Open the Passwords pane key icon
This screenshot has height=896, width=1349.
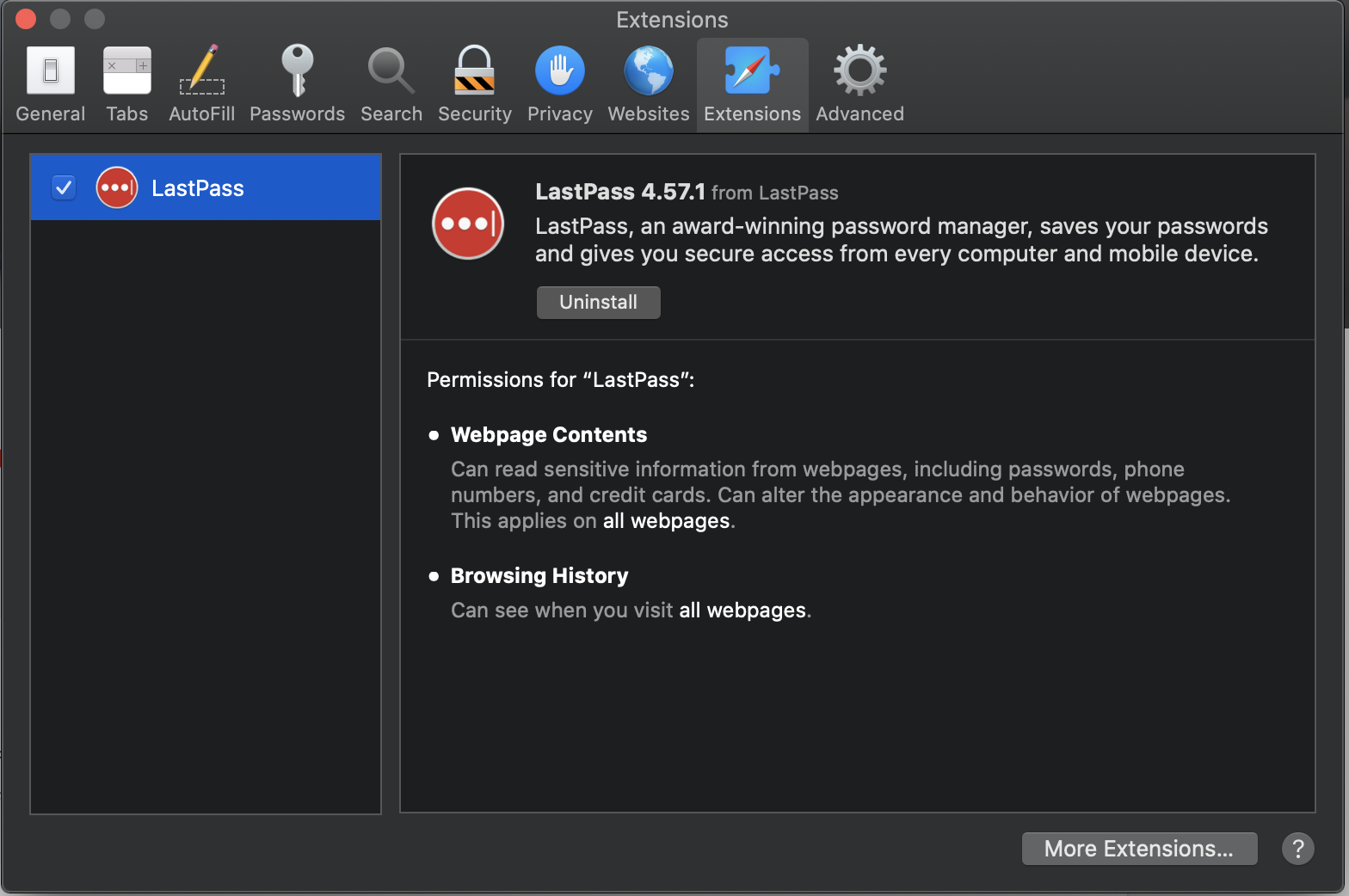click(297, 84)
